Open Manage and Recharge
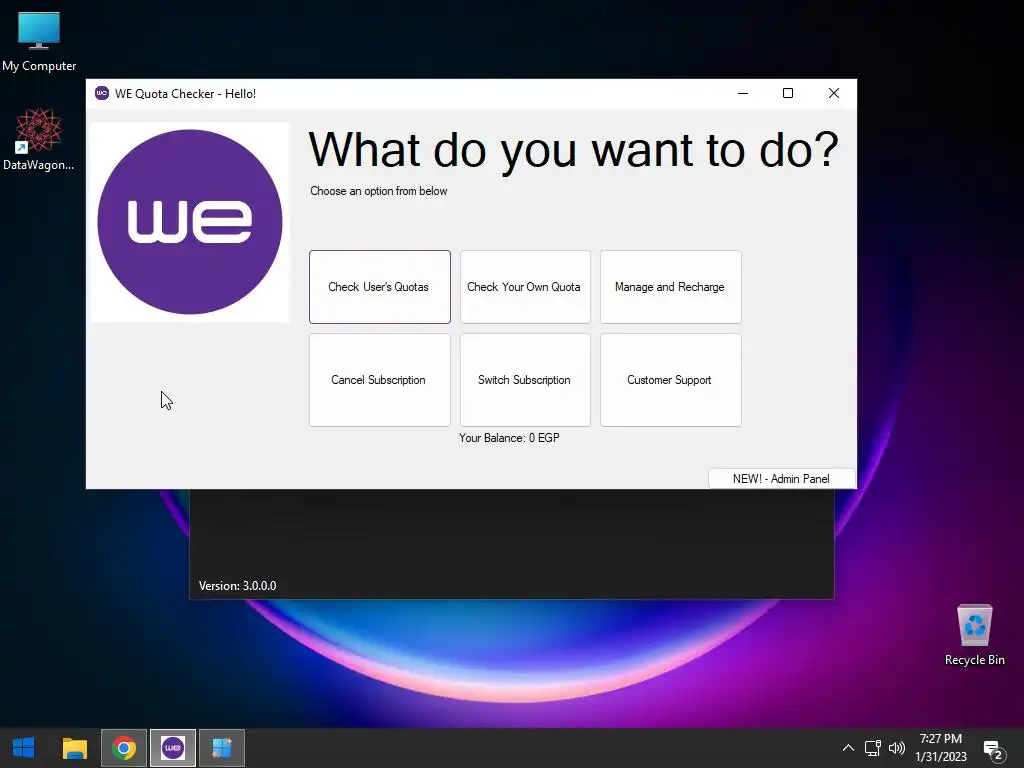The width and height of the screenshot is (1024, 768). click(x=670, y=287)
